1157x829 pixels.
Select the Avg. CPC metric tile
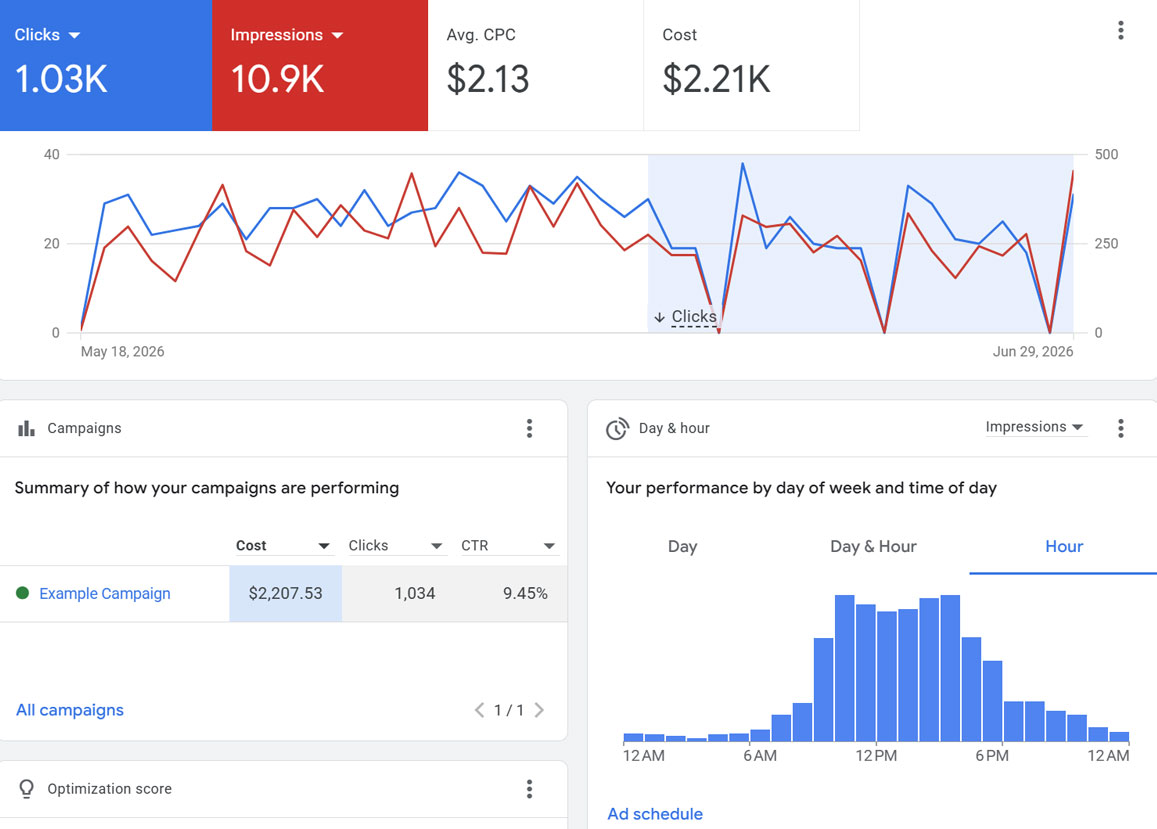(536, 65)
